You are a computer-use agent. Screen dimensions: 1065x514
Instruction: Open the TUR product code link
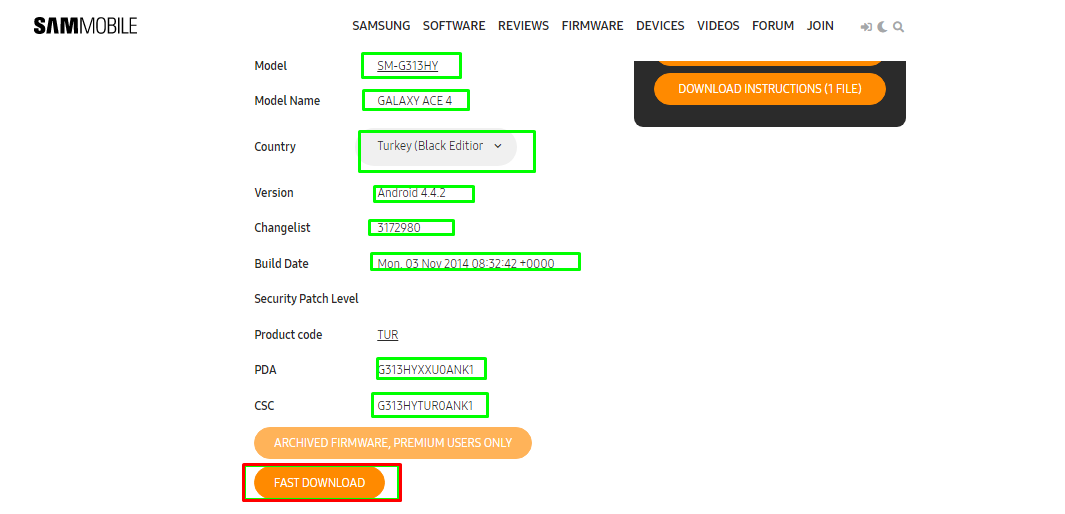(x=387, y=335)
